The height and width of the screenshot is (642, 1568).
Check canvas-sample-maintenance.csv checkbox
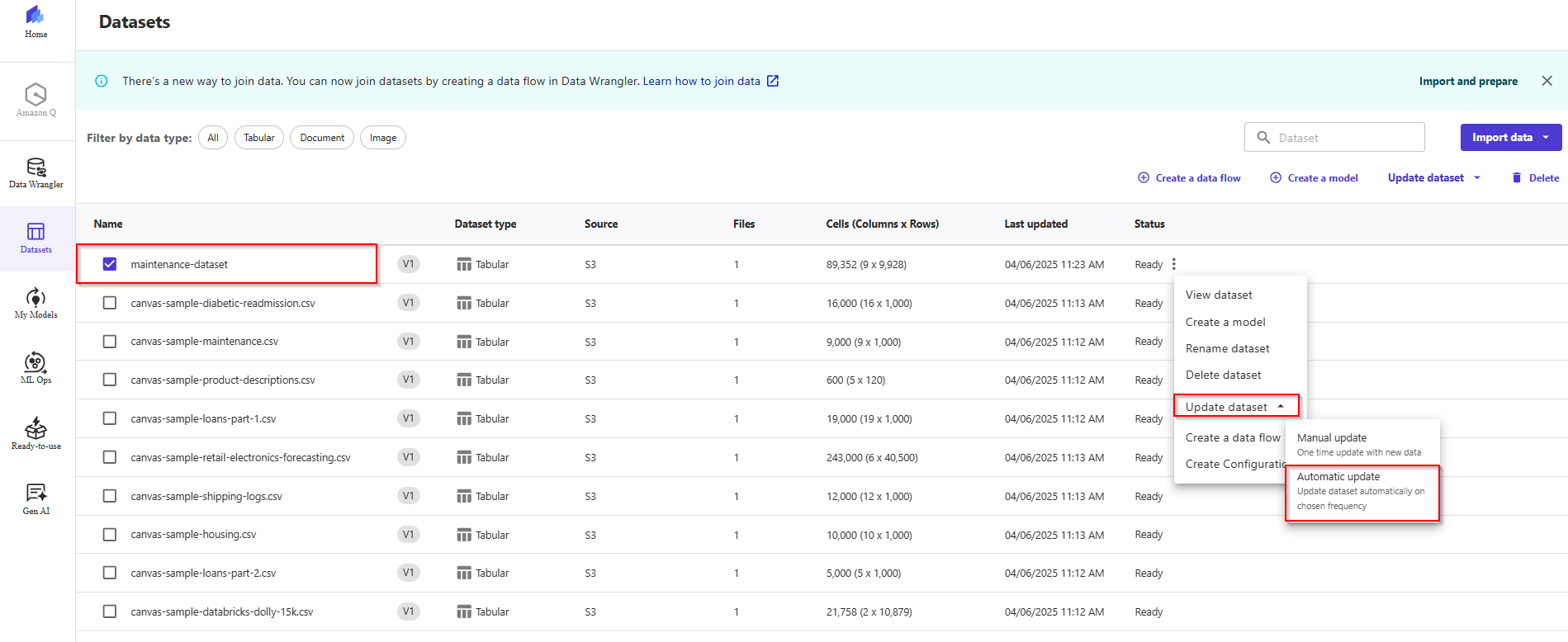point(110,342)
